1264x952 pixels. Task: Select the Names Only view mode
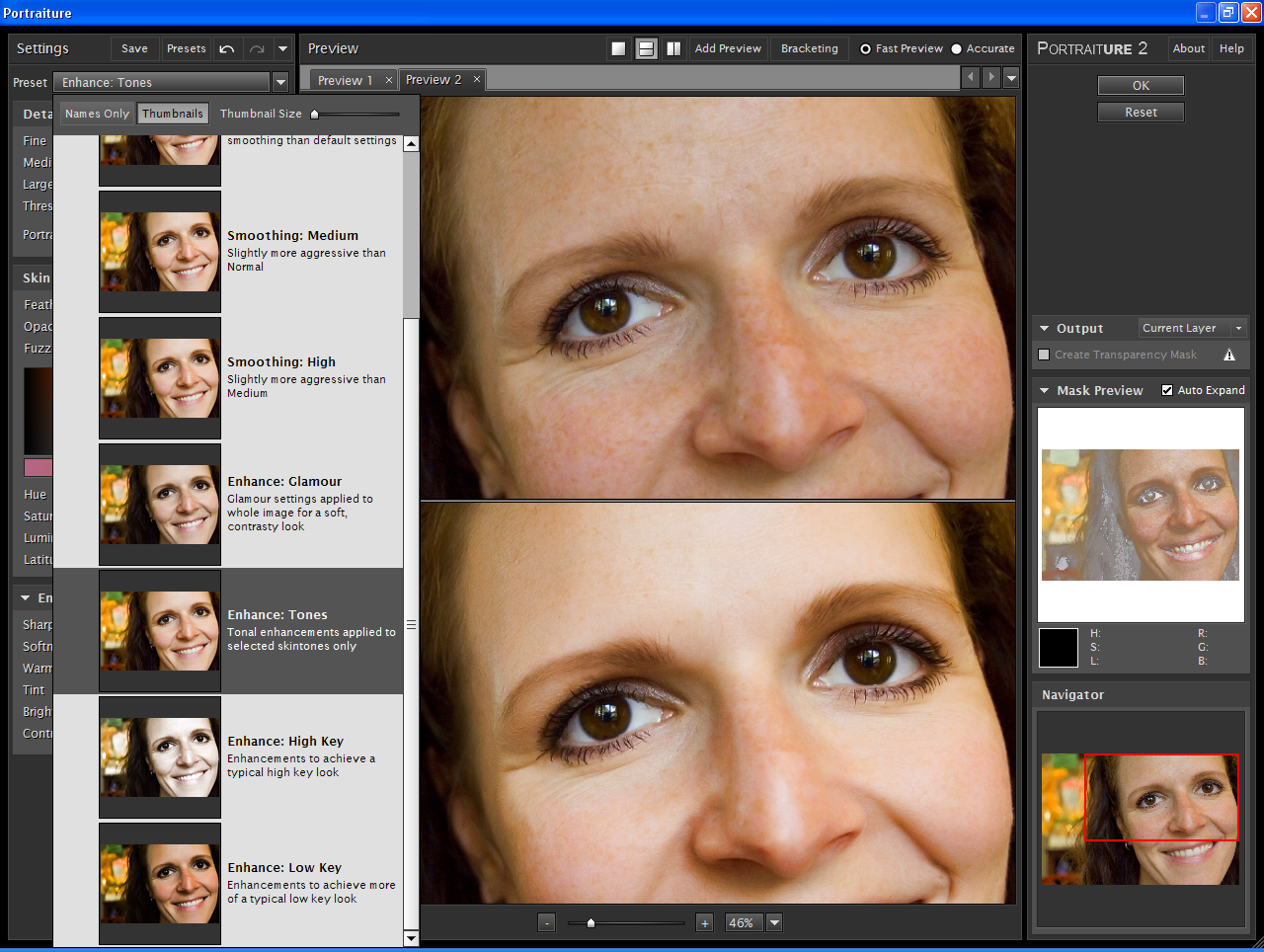(96, 113)
